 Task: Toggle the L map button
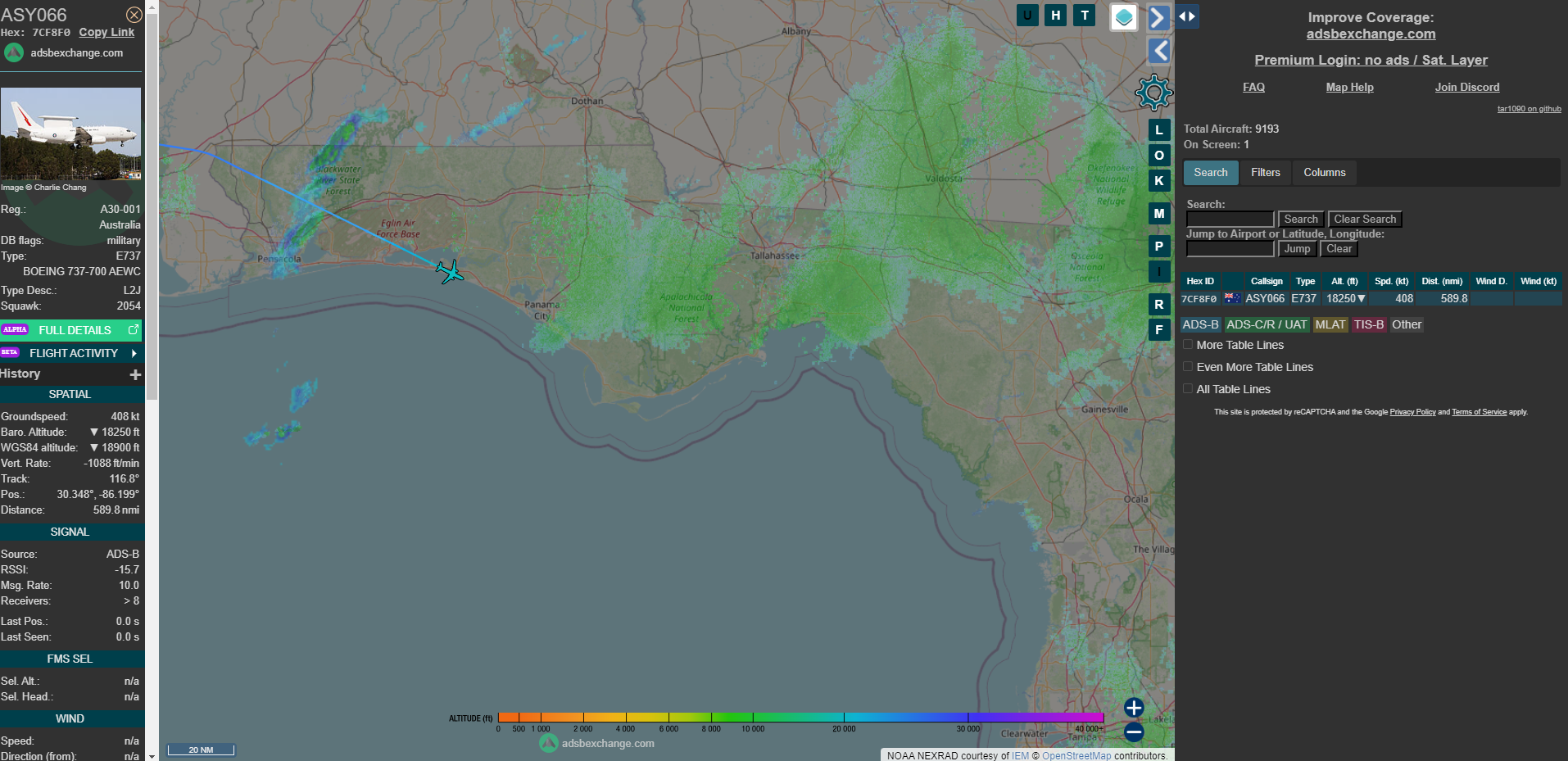[x=1159, y=130]
